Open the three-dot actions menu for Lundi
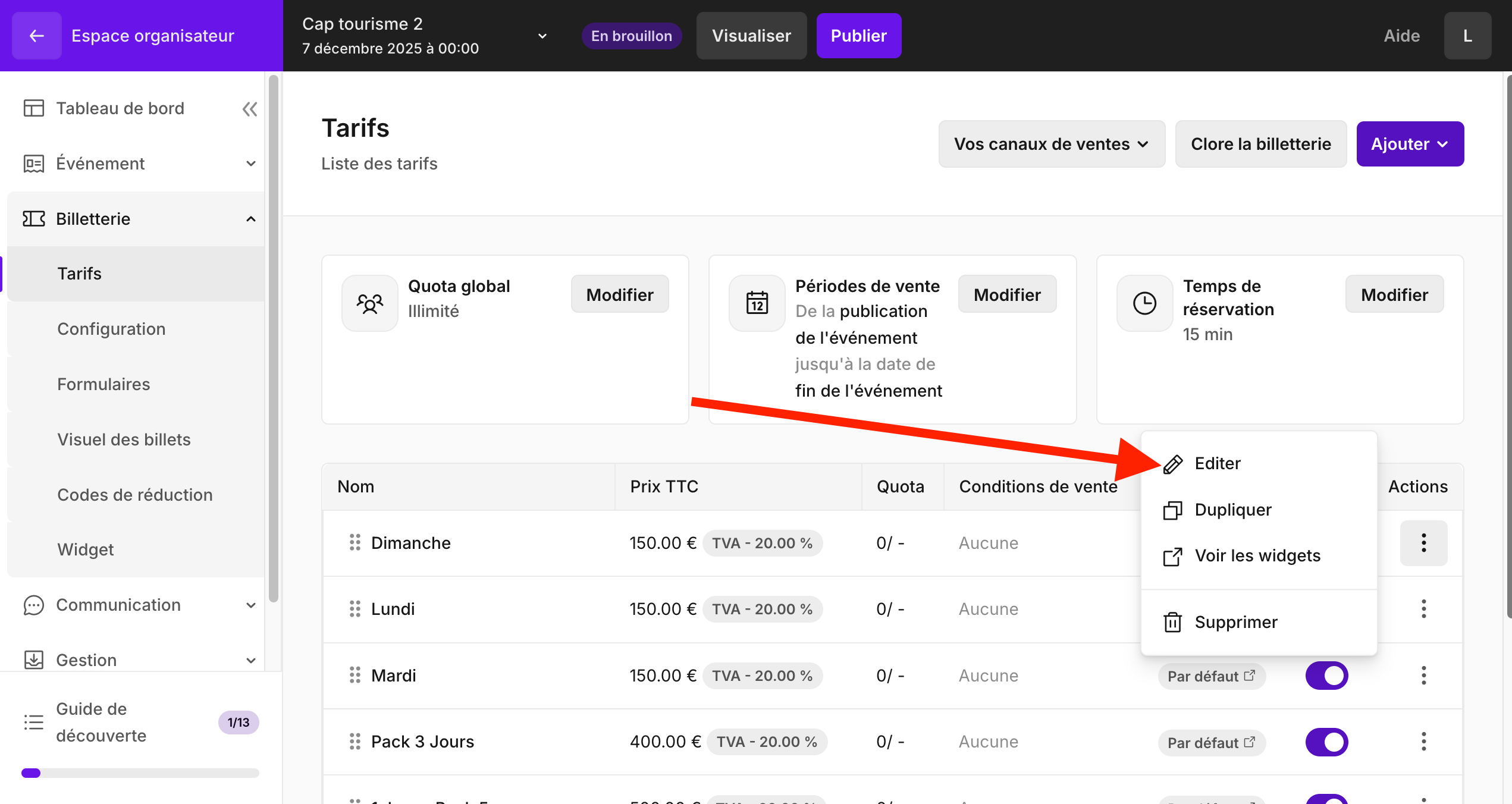Image resolution: width=1512 pixels, height=804 pixels. tap(1423, 609)
